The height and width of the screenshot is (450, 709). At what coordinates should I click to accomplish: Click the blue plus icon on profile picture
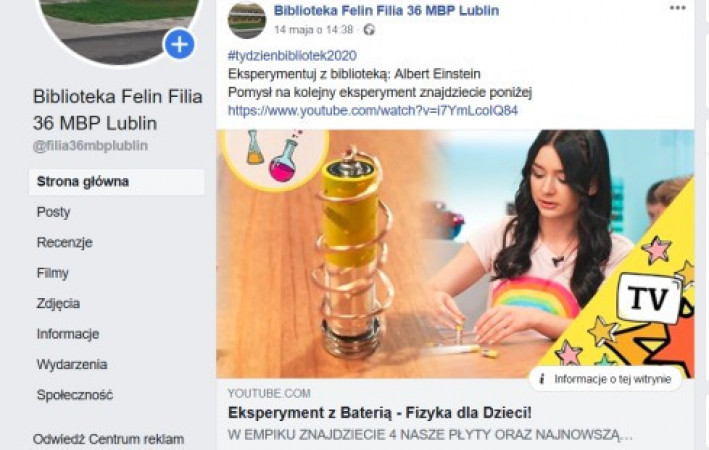[180, 44]
